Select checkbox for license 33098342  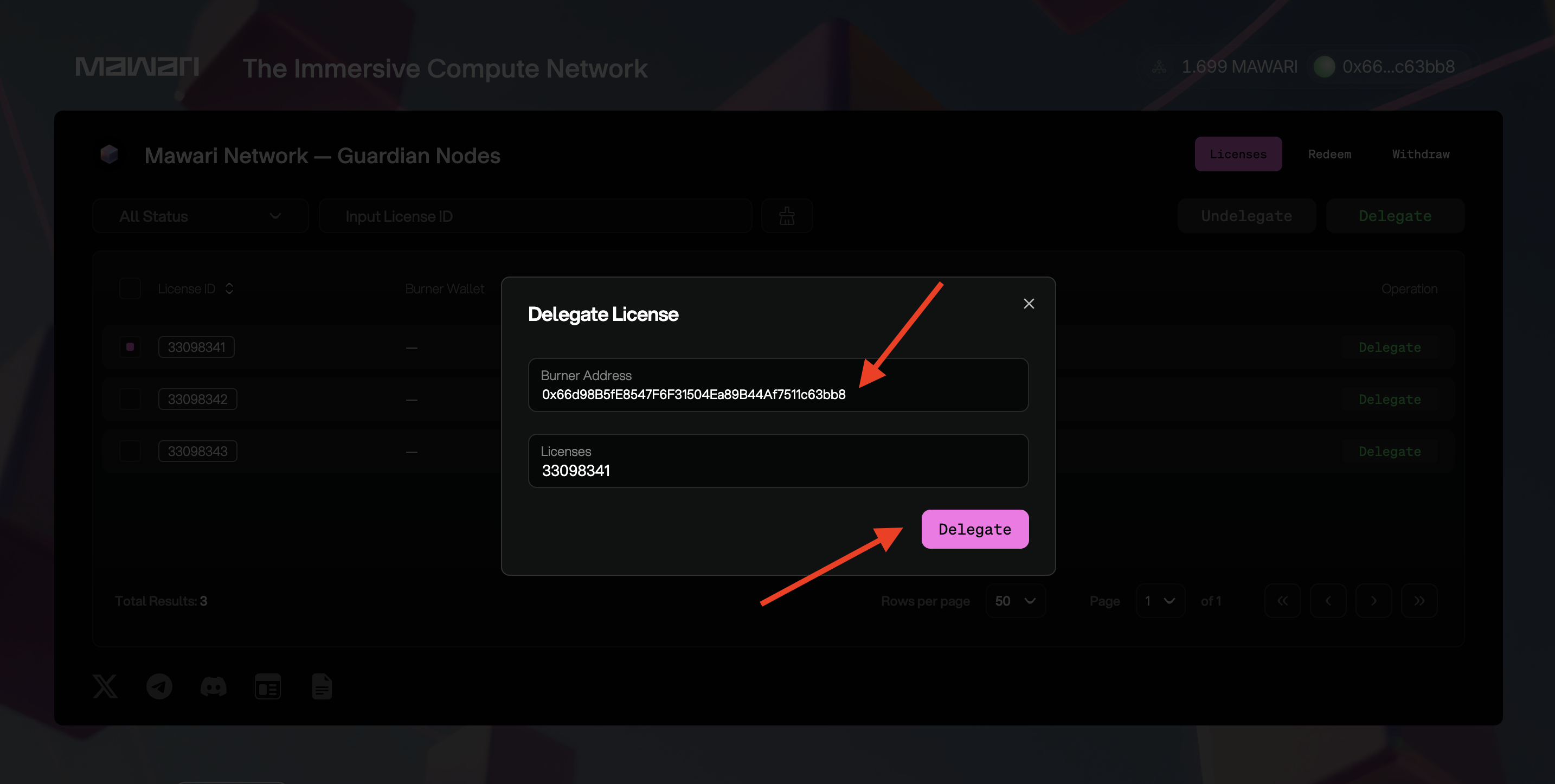(x=130, y=399)
